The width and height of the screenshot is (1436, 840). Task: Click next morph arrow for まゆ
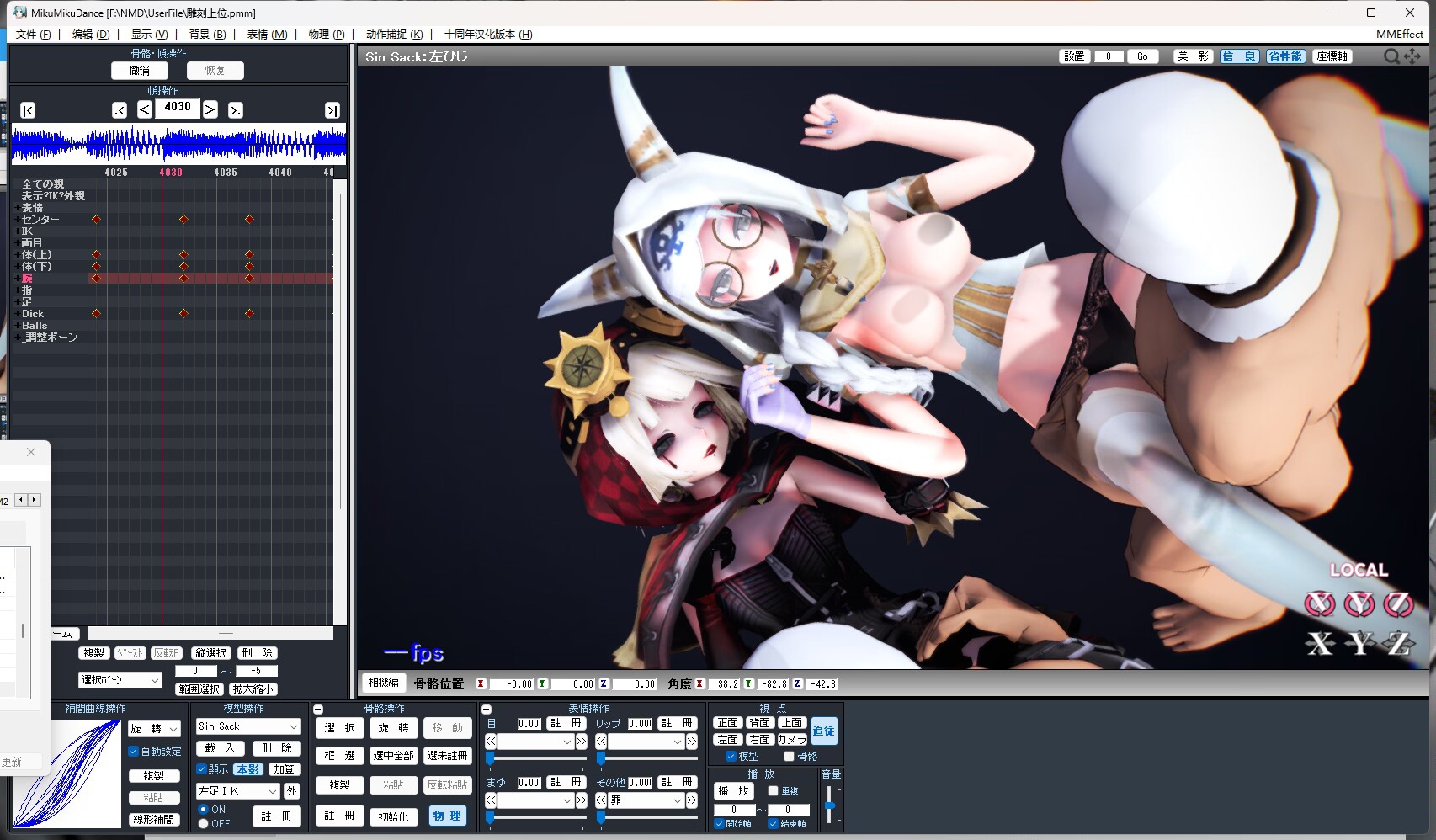click(x=581, y=800)
